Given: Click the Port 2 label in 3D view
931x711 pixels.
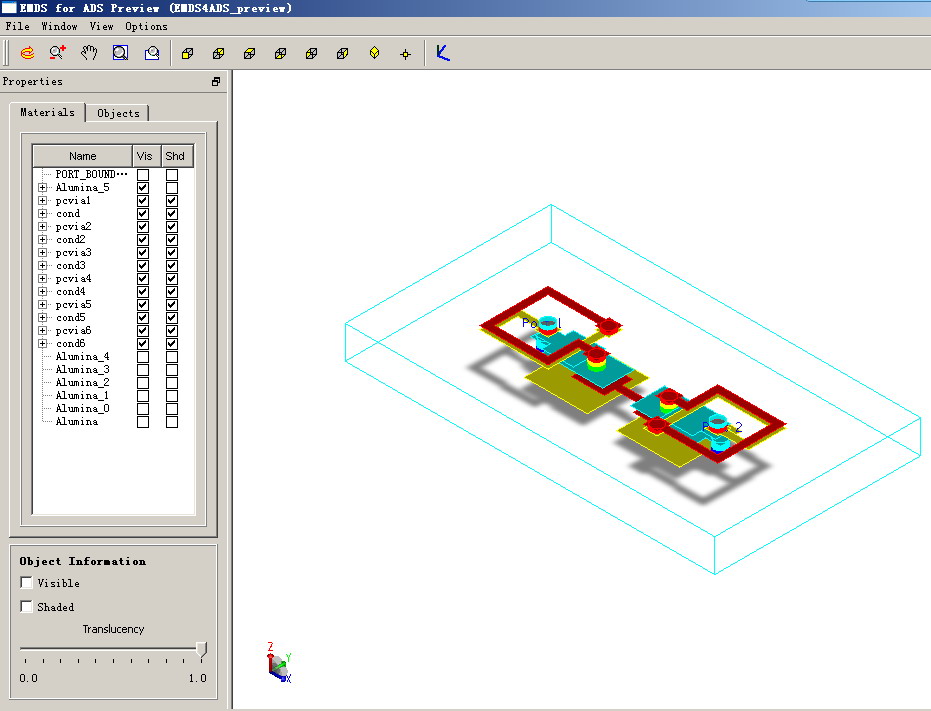Looking at the screenshot, I should [x=722, y=427].
